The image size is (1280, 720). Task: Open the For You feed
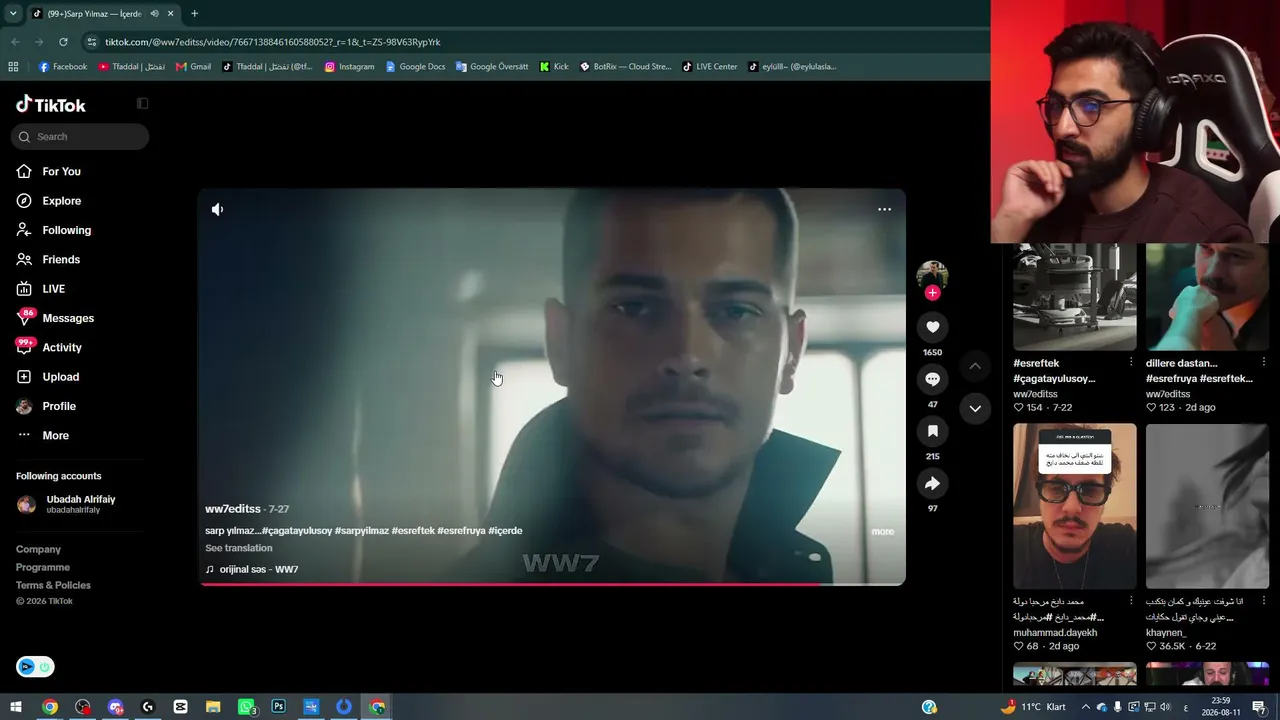(x=61, y=171)
